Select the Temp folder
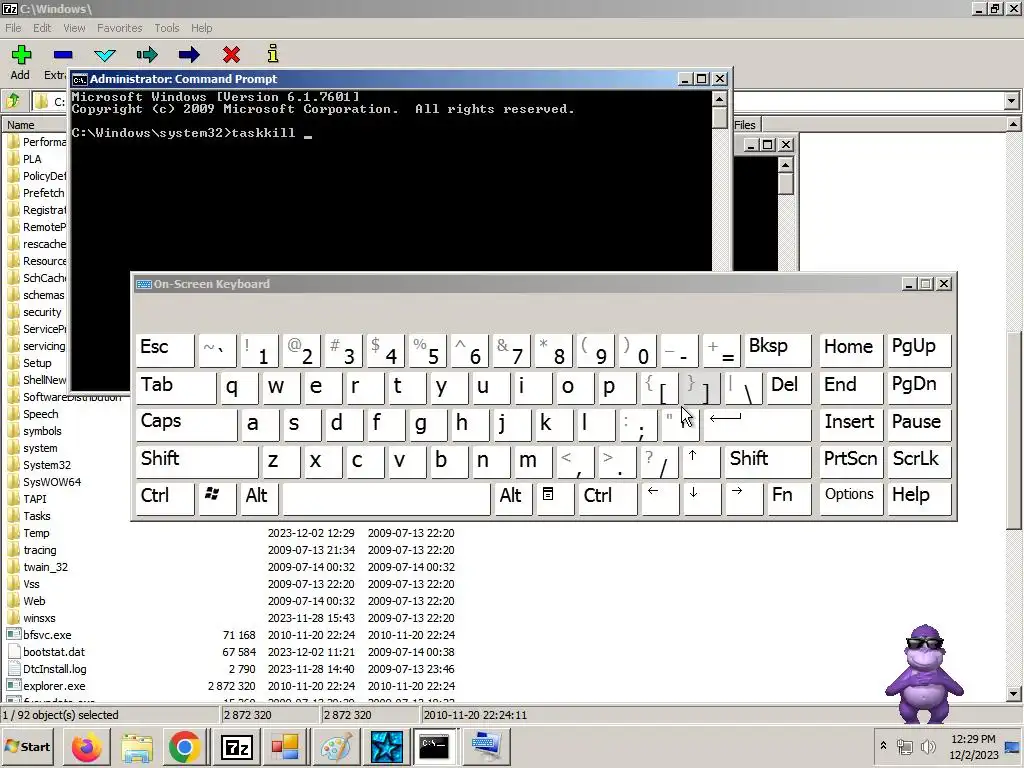This screenshot has height=768, width=1024. 36,533
